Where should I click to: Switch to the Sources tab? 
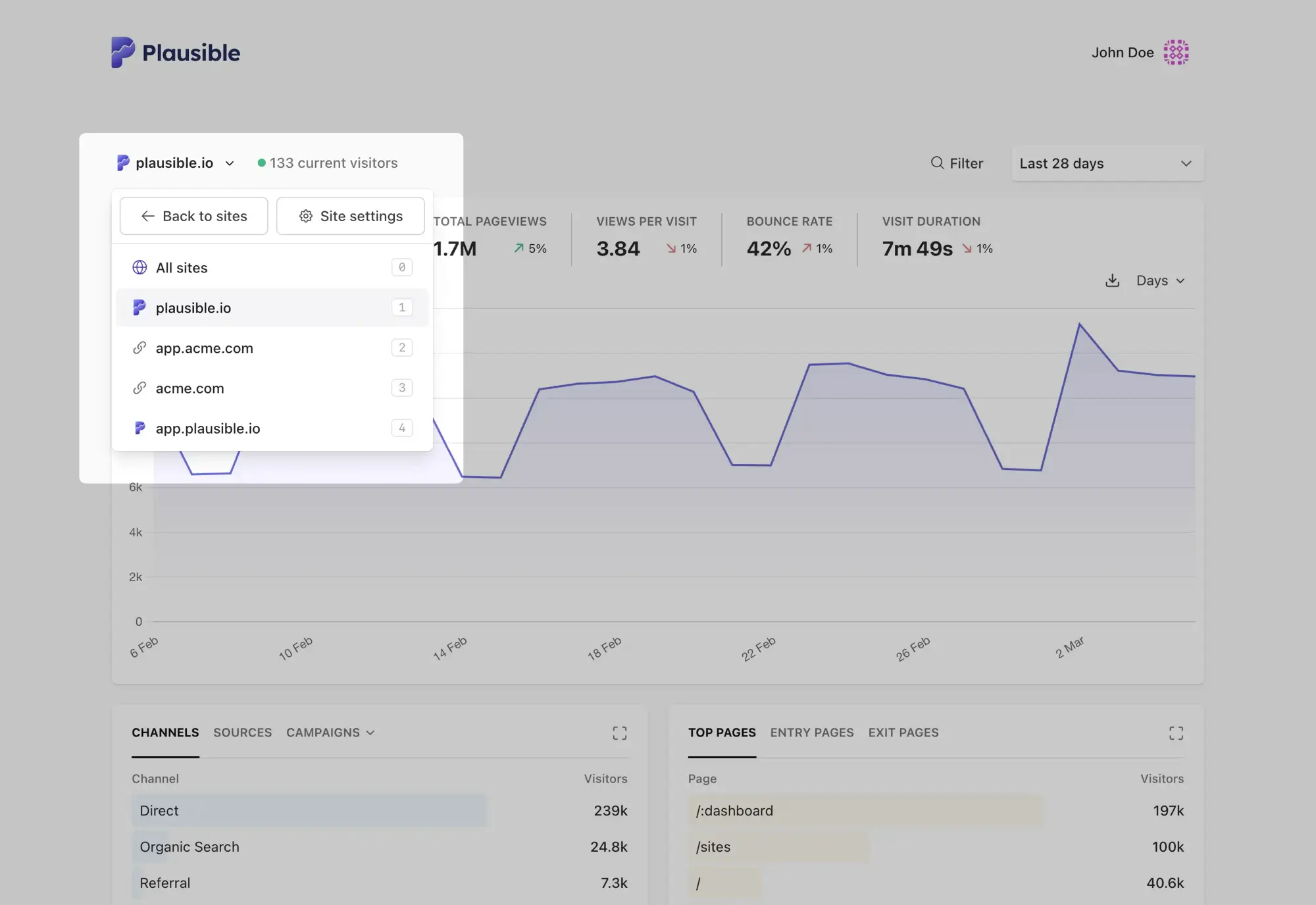tap(242, 733)
